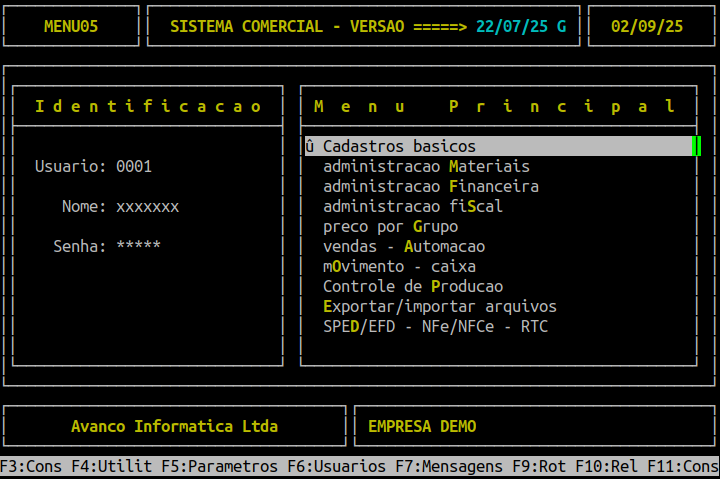Open Controle de Producao option
The height and width of the screenshot is (479, 720).
pos(413,287)
